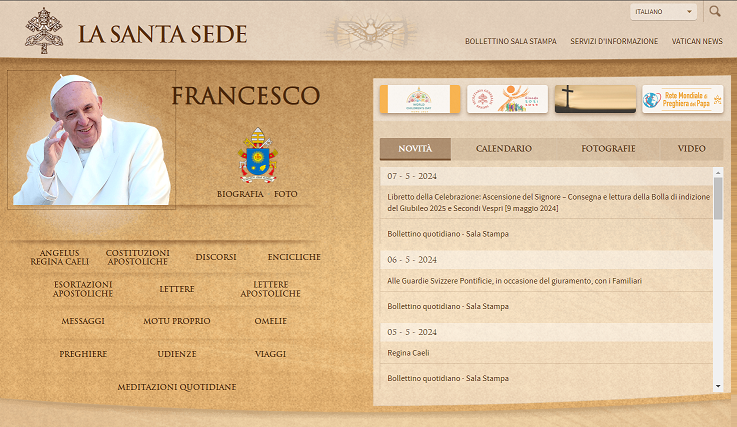Screen dimensions: 737x427
Task: Click the search magnifier icon
Action: (x=715, y=11)
